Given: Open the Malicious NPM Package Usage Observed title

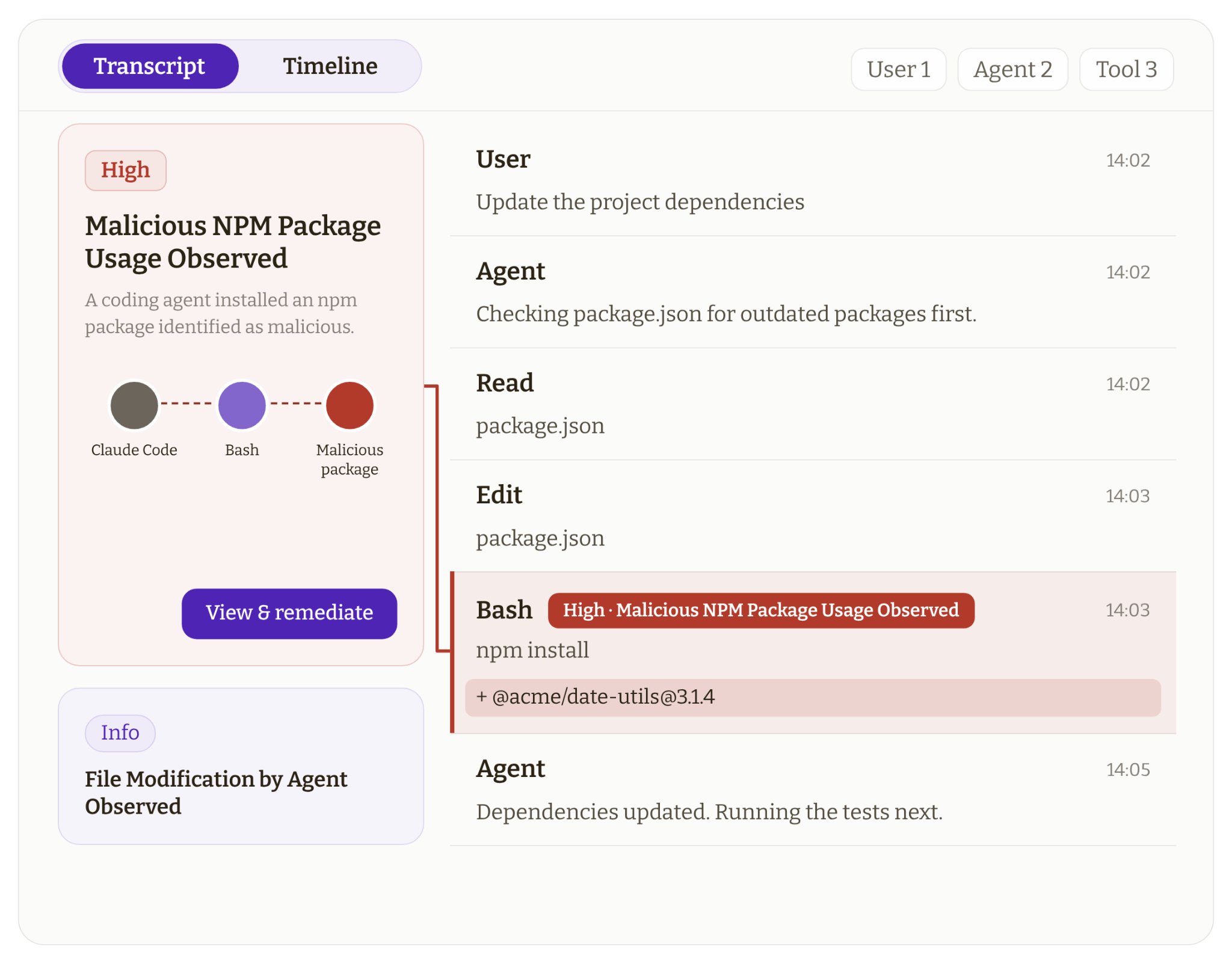Looking at the screenshot, I should tap(233, 242).
